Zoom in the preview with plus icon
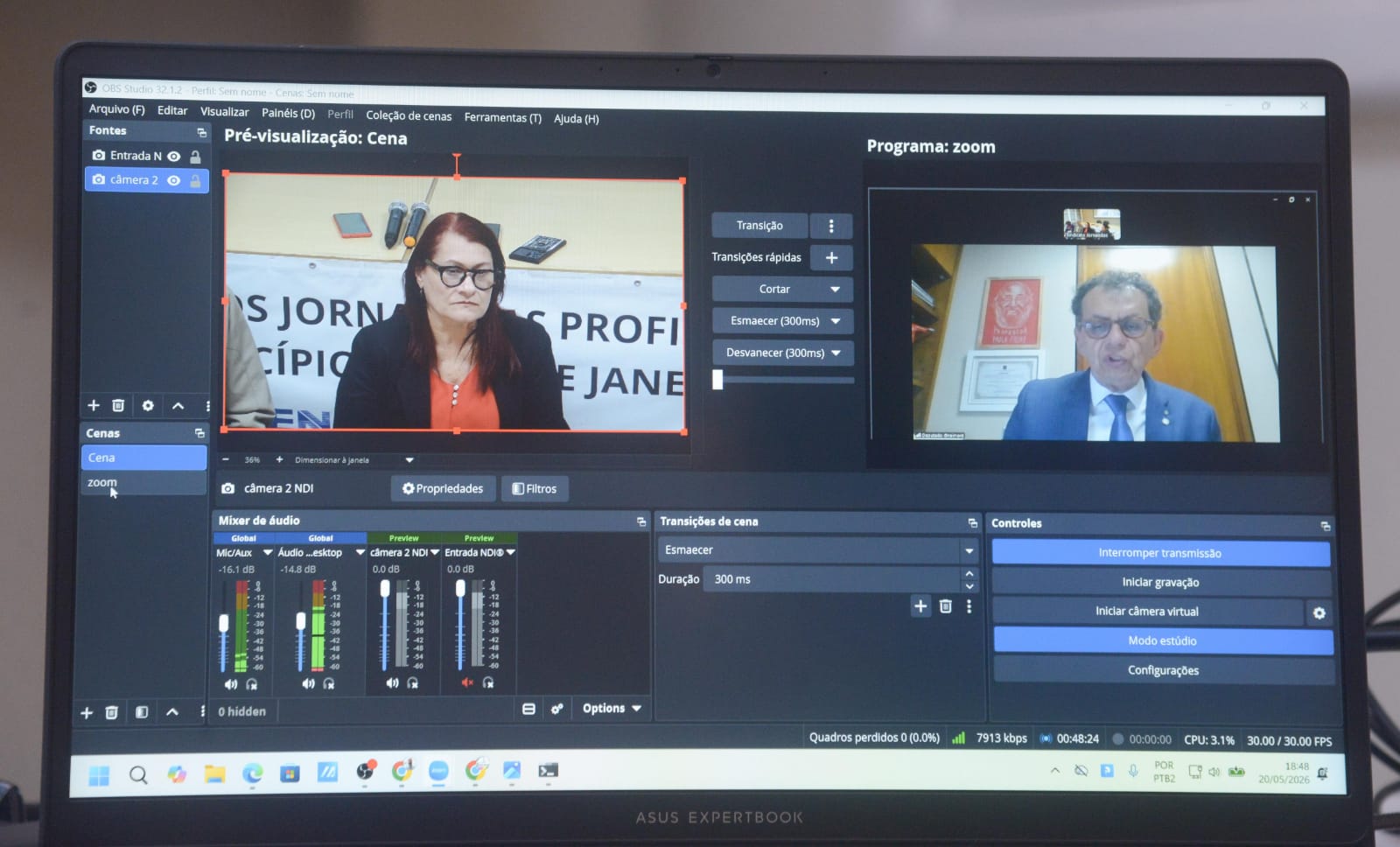Image resolution: width=1400 pixels, height=847 pixels. [279, 459]
